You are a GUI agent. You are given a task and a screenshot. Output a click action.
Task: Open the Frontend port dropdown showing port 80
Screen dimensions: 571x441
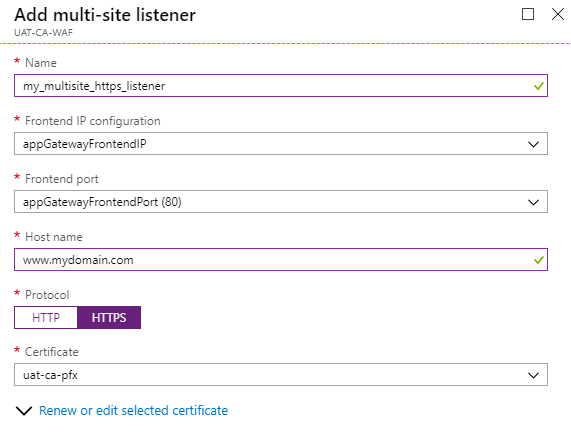coord(281,201)
